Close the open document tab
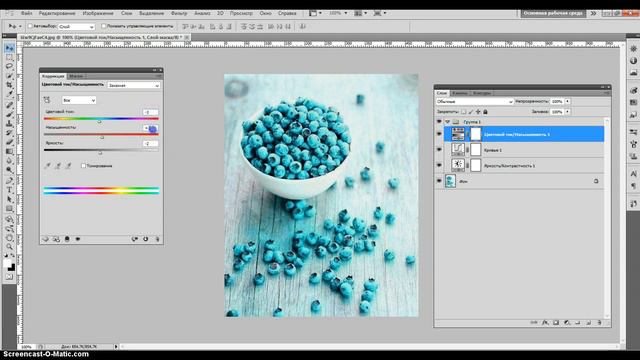The width and height of the screenshot is (640, 360). (187, 37)
